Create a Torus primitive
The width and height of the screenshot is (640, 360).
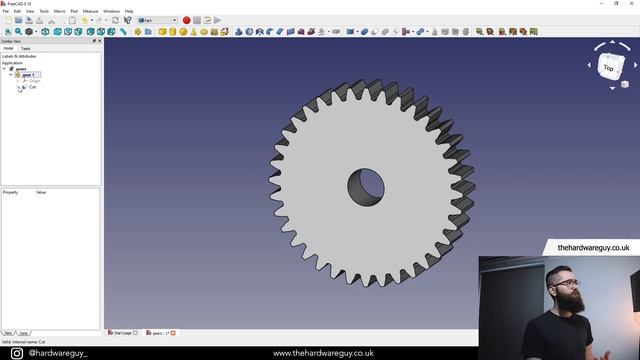[x=204, y=31]
